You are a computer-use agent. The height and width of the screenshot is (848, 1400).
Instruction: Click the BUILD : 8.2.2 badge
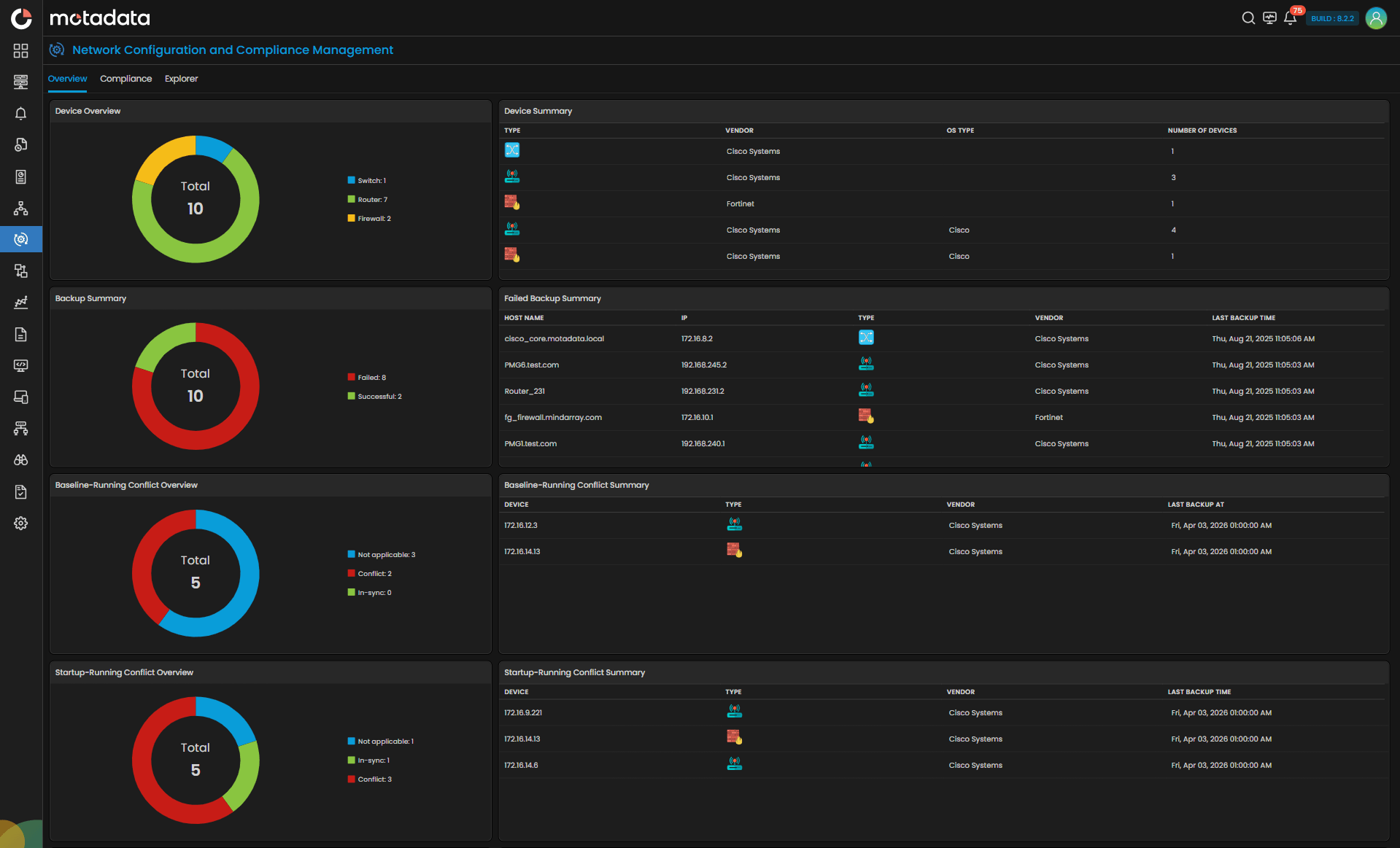[x=1331, y=17]
